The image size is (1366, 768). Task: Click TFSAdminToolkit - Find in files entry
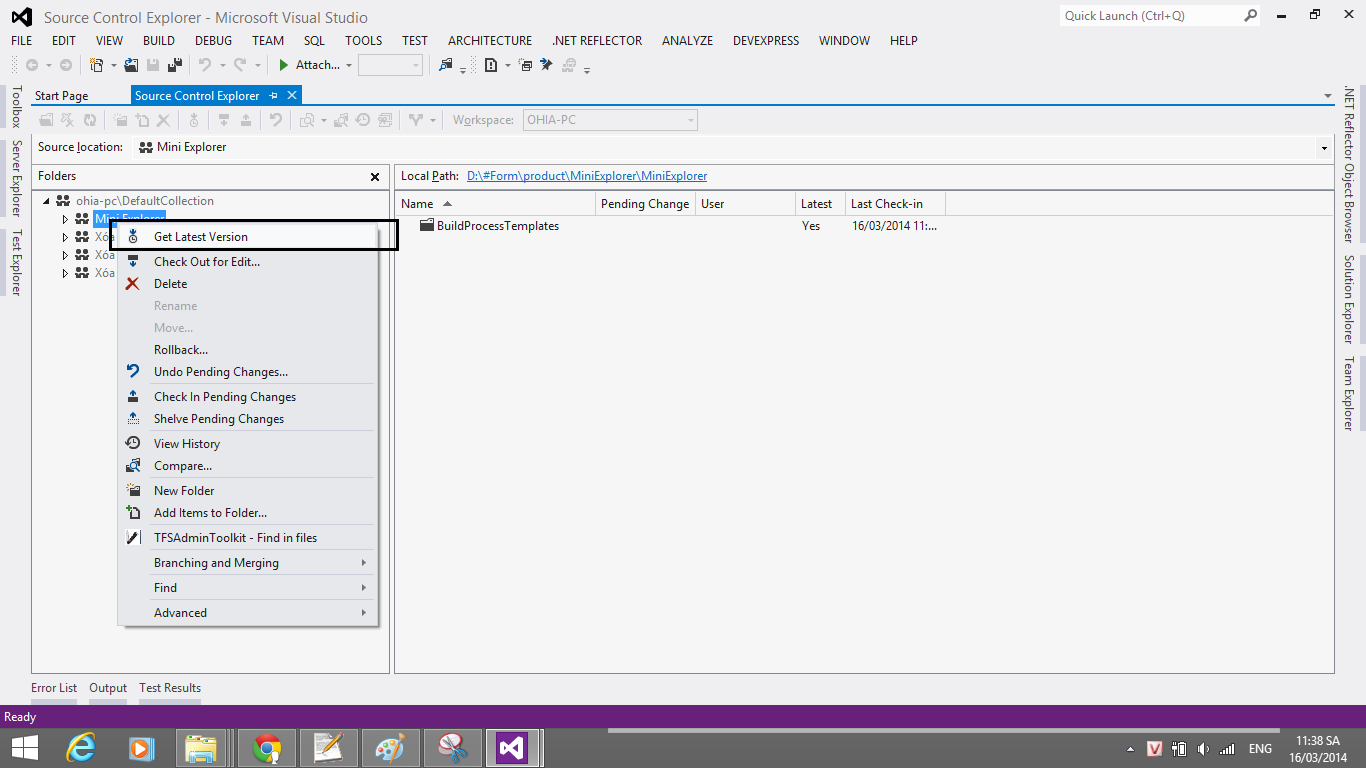(248, 538)
